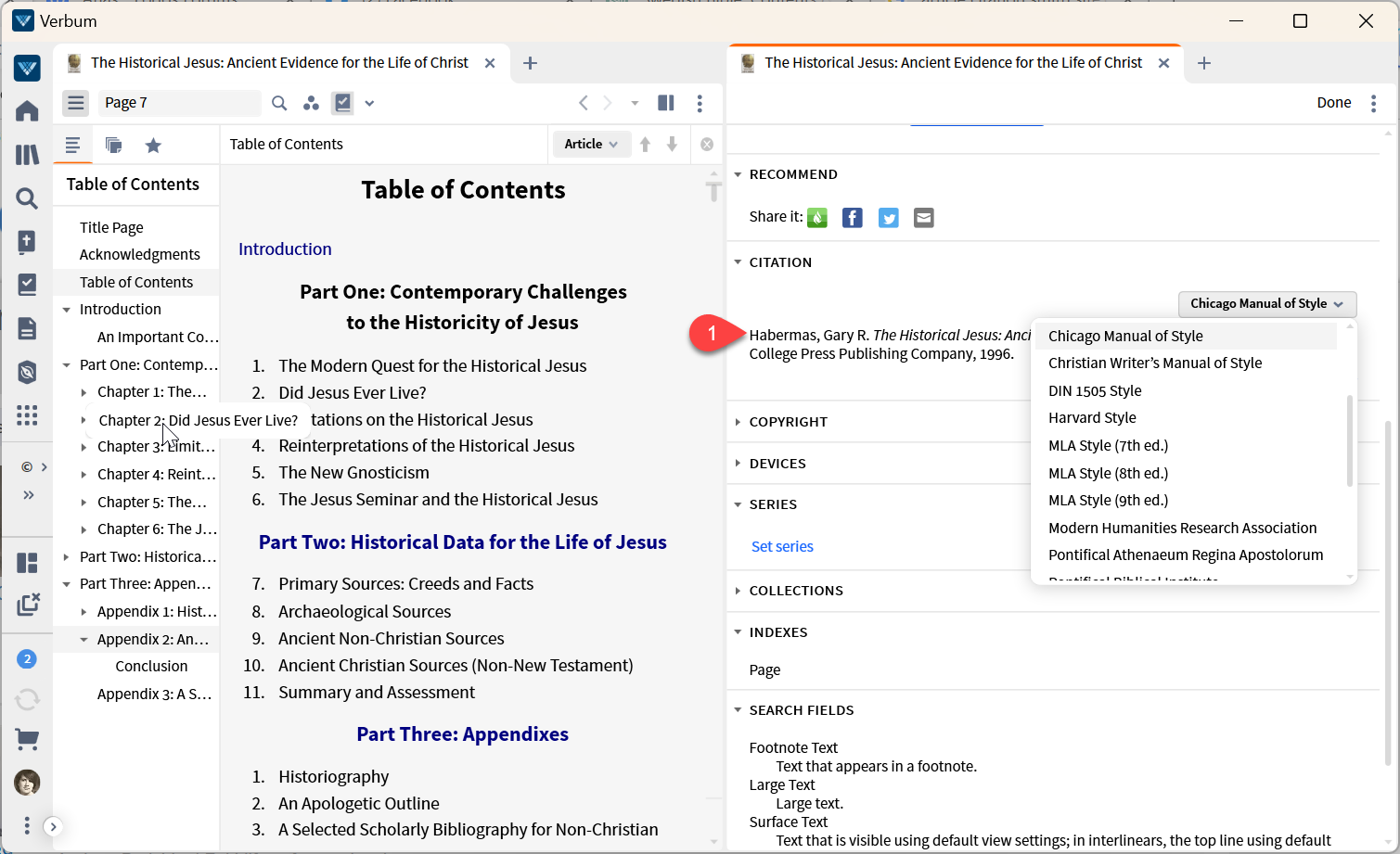The image size is (1400, 854).
Task: Share the citation by email
Action: coord(923,217)
